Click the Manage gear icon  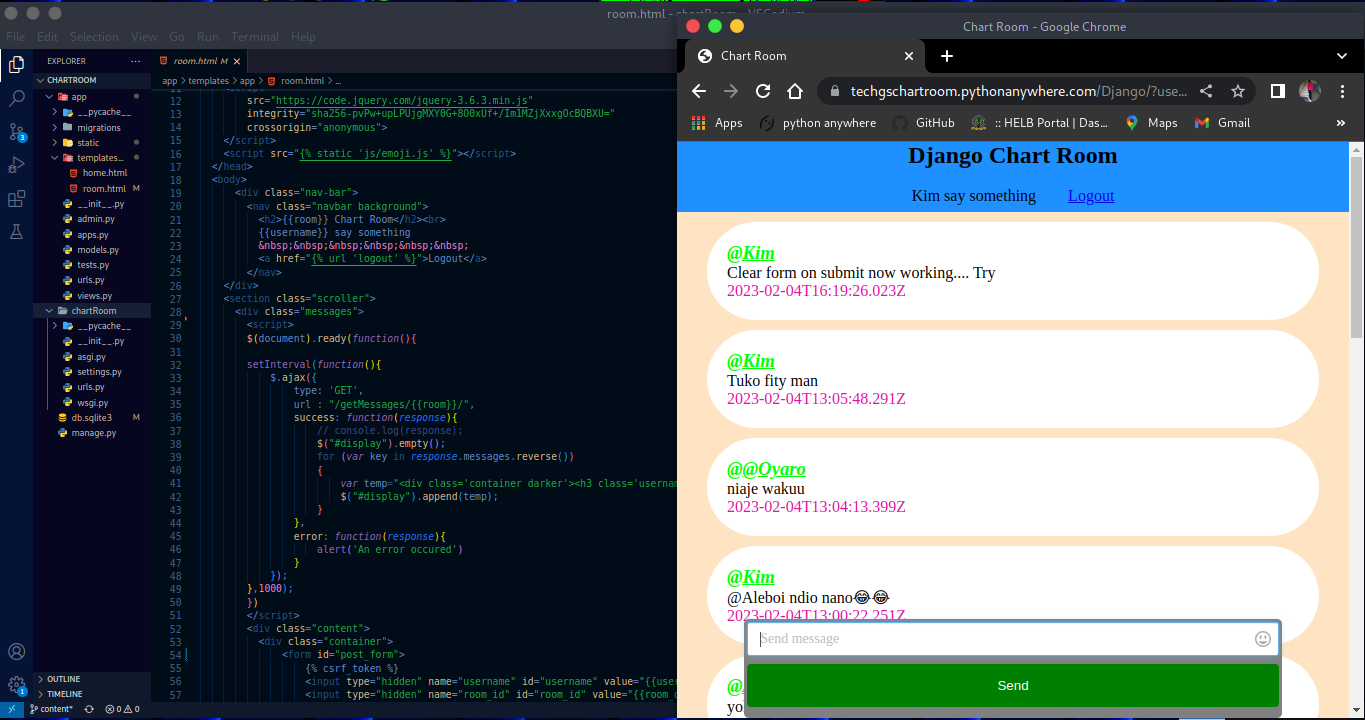click(16, 685)
